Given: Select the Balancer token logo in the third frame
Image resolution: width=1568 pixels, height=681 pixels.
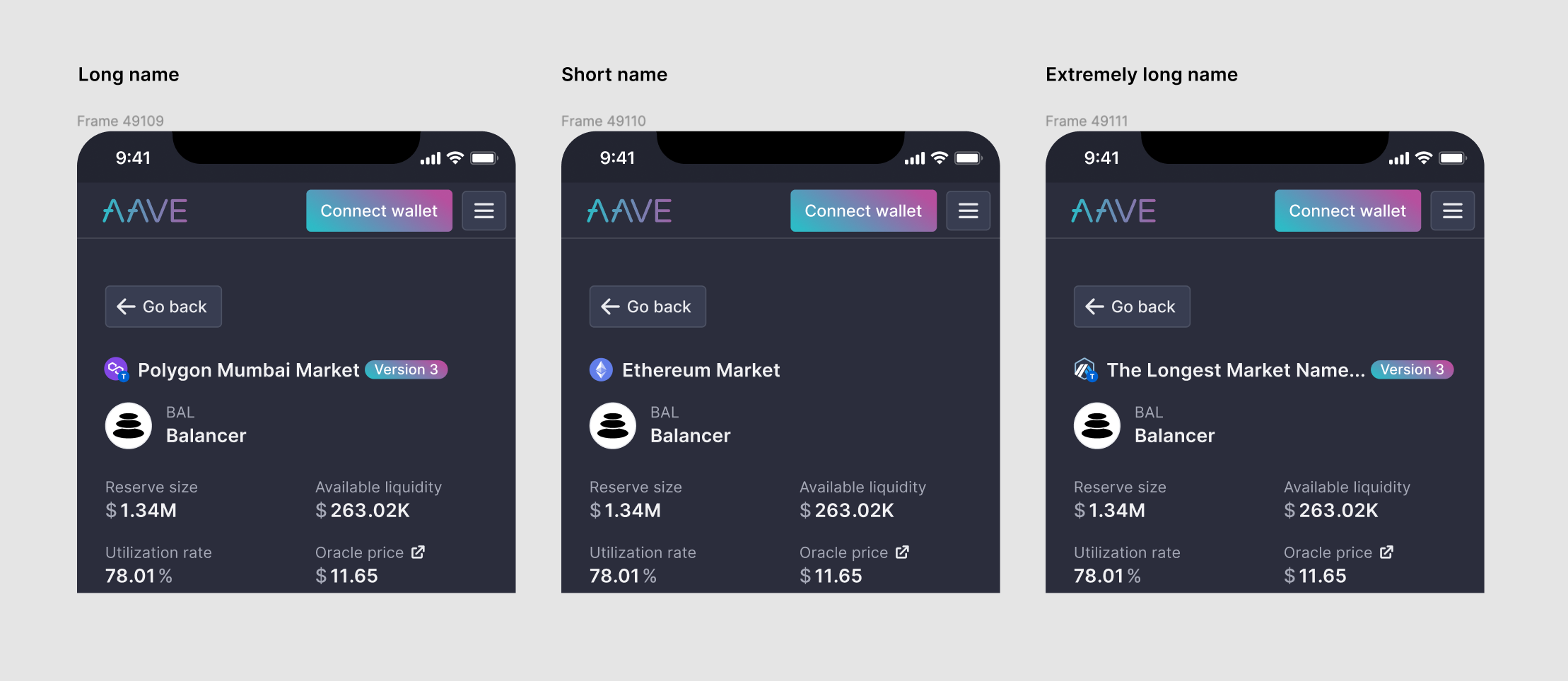Looking at the screenshot, I should pos(1096,425).
